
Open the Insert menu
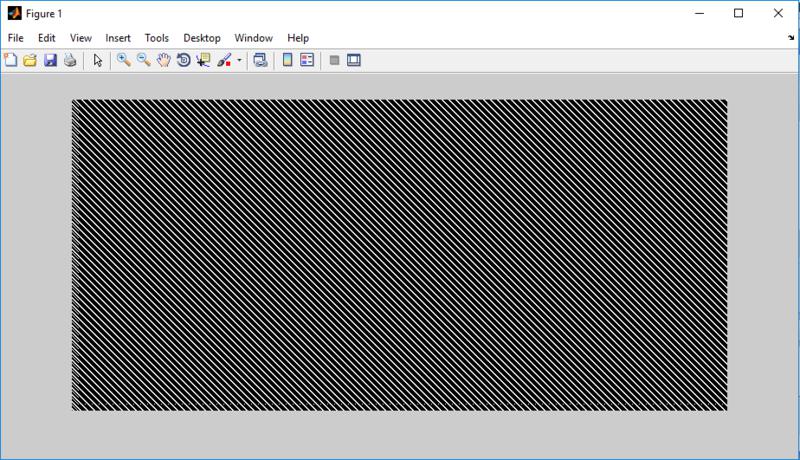click(118, 37)
